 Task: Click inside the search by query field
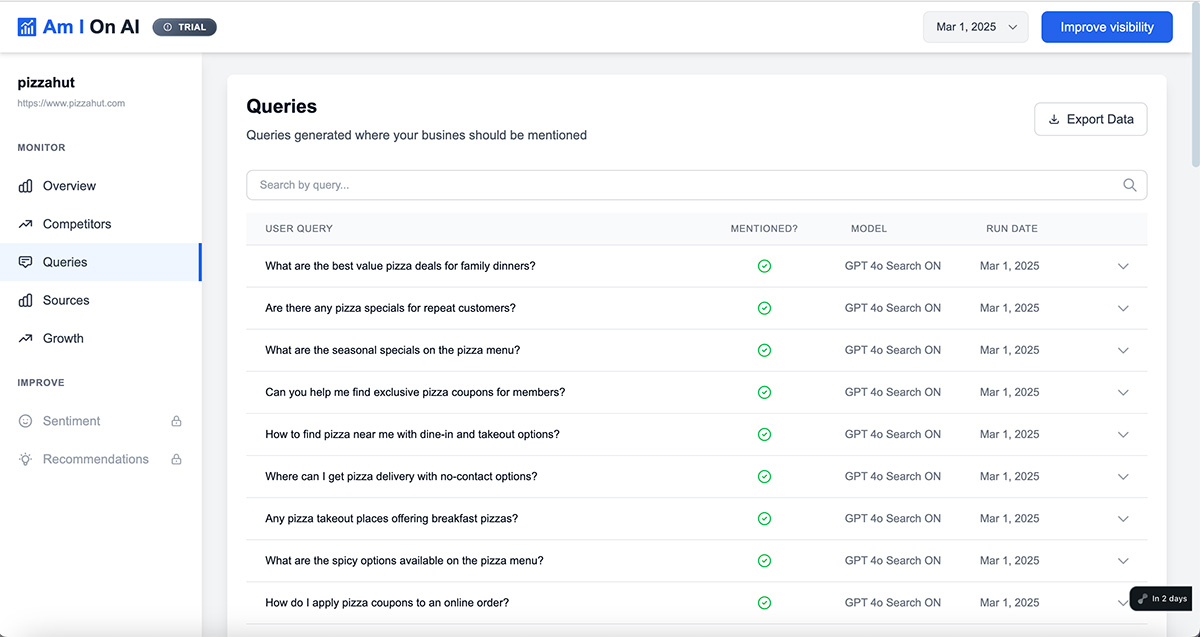tap(600, 185)
